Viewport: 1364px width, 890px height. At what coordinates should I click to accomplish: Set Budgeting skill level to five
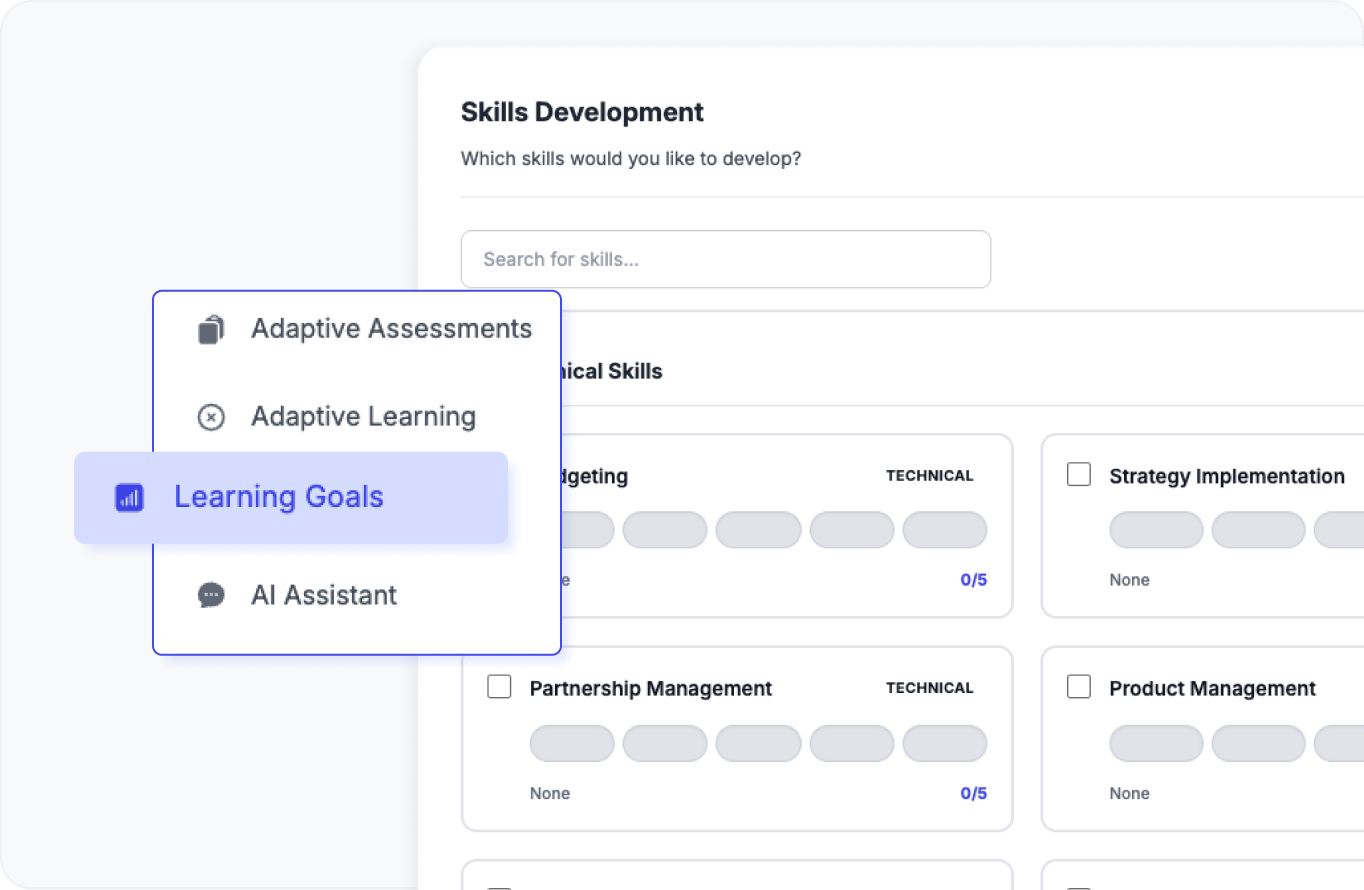coord(944,530)
